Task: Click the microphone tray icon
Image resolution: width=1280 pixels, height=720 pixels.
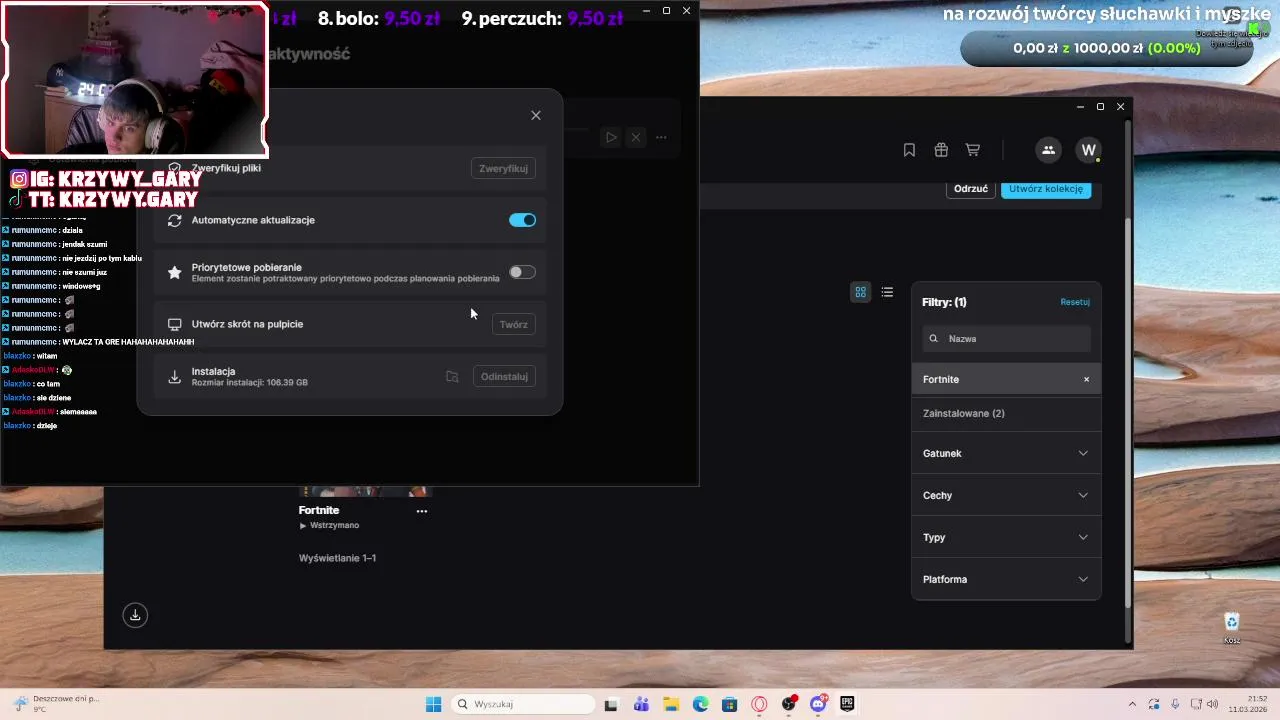Action: coord(1175,704)
